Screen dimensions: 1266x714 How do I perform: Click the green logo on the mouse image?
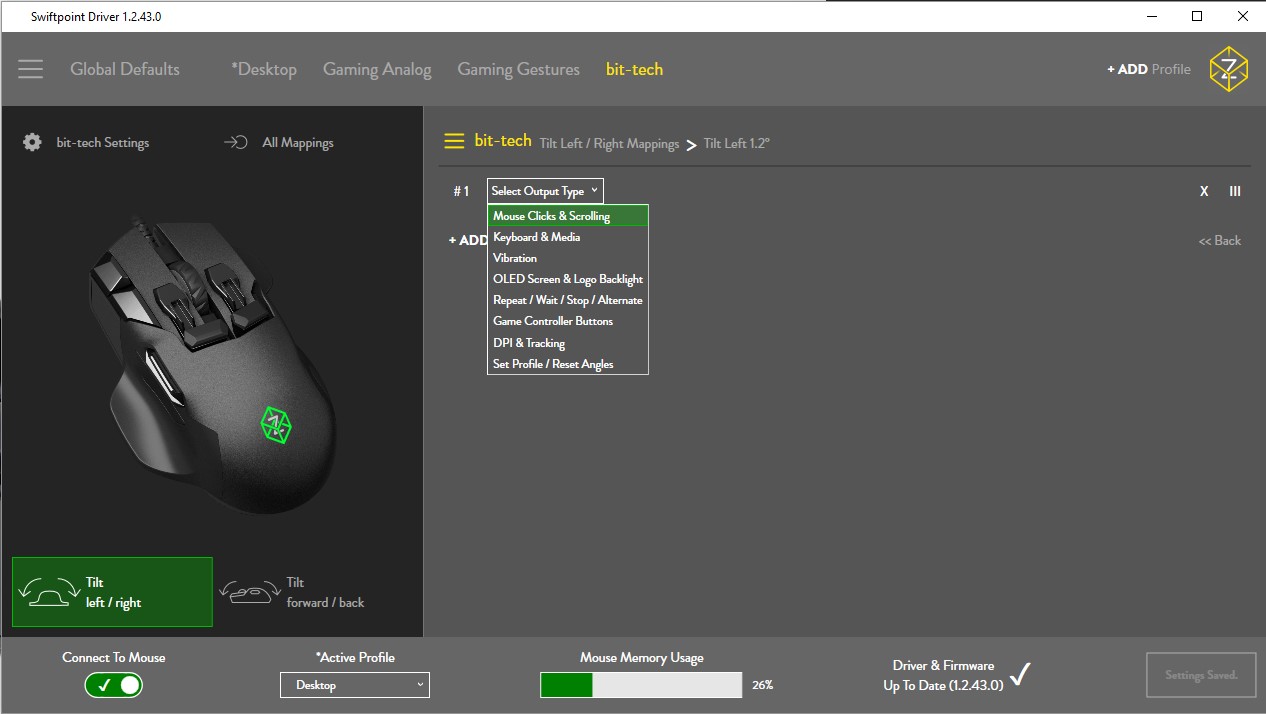click(x=275, y=424)
